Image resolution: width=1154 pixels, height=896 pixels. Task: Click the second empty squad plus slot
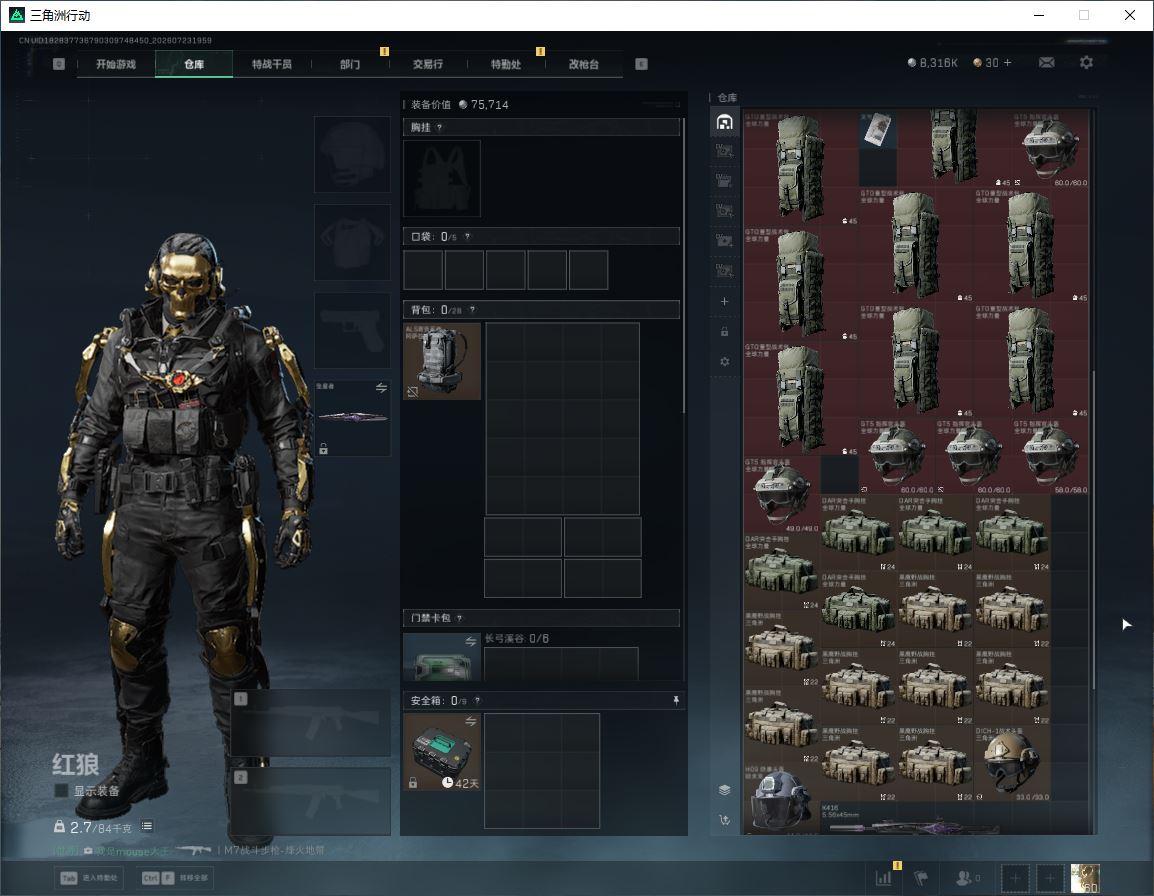tap(1050, 878)
